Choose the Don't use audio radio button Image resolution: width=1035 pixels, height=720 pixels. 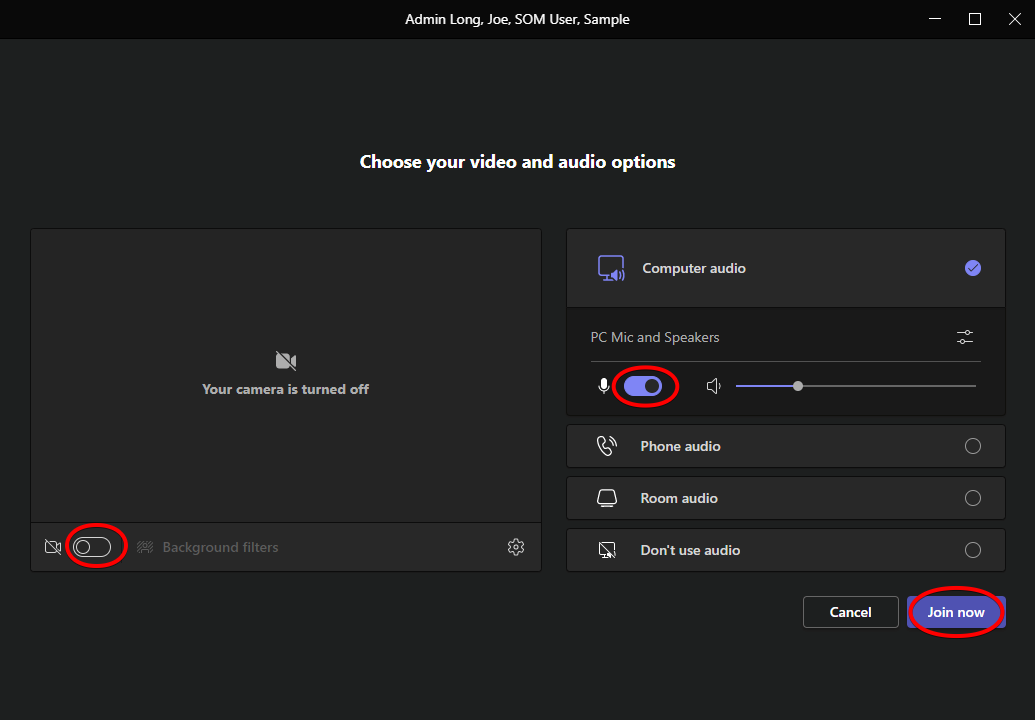pyautogui.click(x=973, y=550)
